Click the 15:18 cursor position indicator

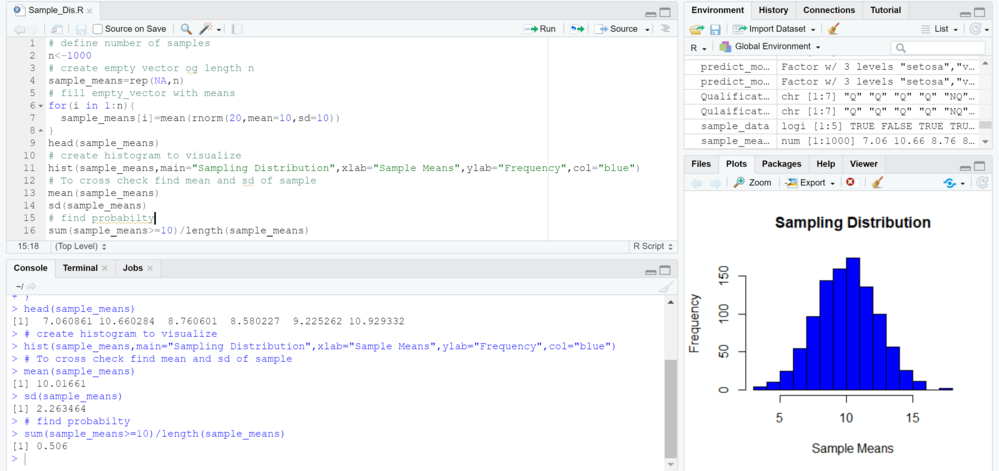click(27, 246)
